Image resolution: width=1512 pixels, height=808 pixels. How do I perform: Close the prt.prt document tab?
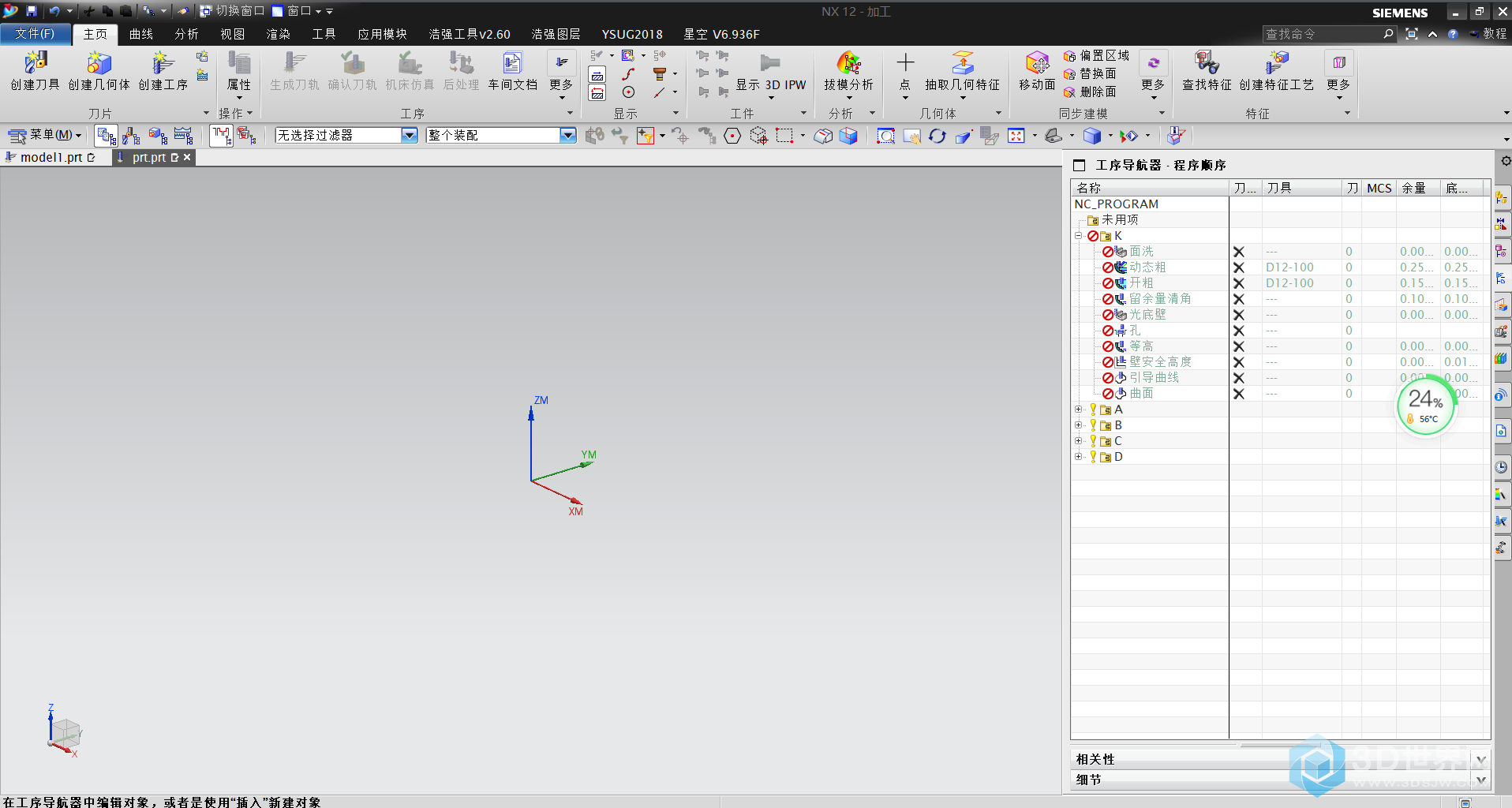coord(187,157)
